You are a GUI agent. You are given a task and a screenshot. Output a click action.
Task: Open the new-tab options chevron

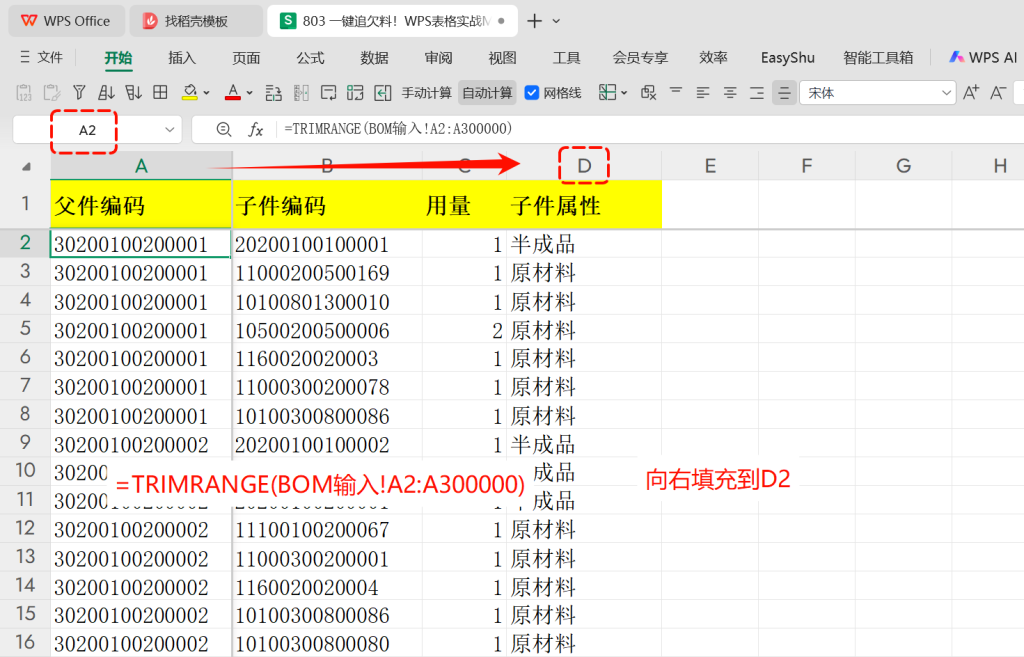click(x=556, y=21)
